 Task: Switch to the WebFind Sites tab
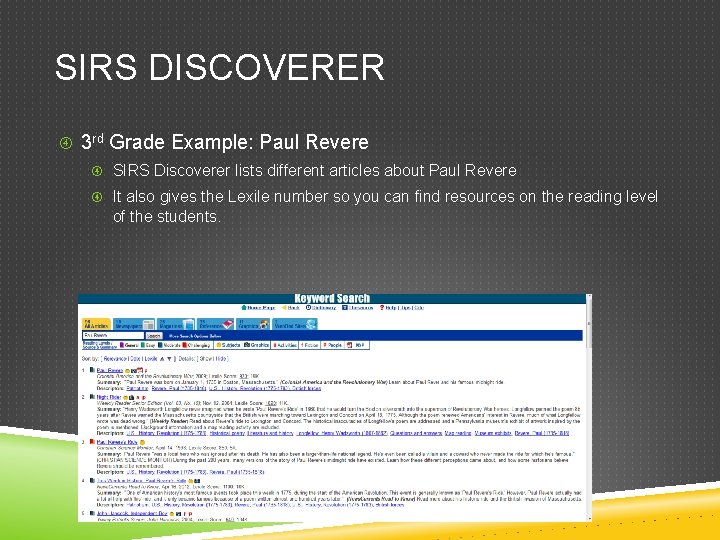294,324
